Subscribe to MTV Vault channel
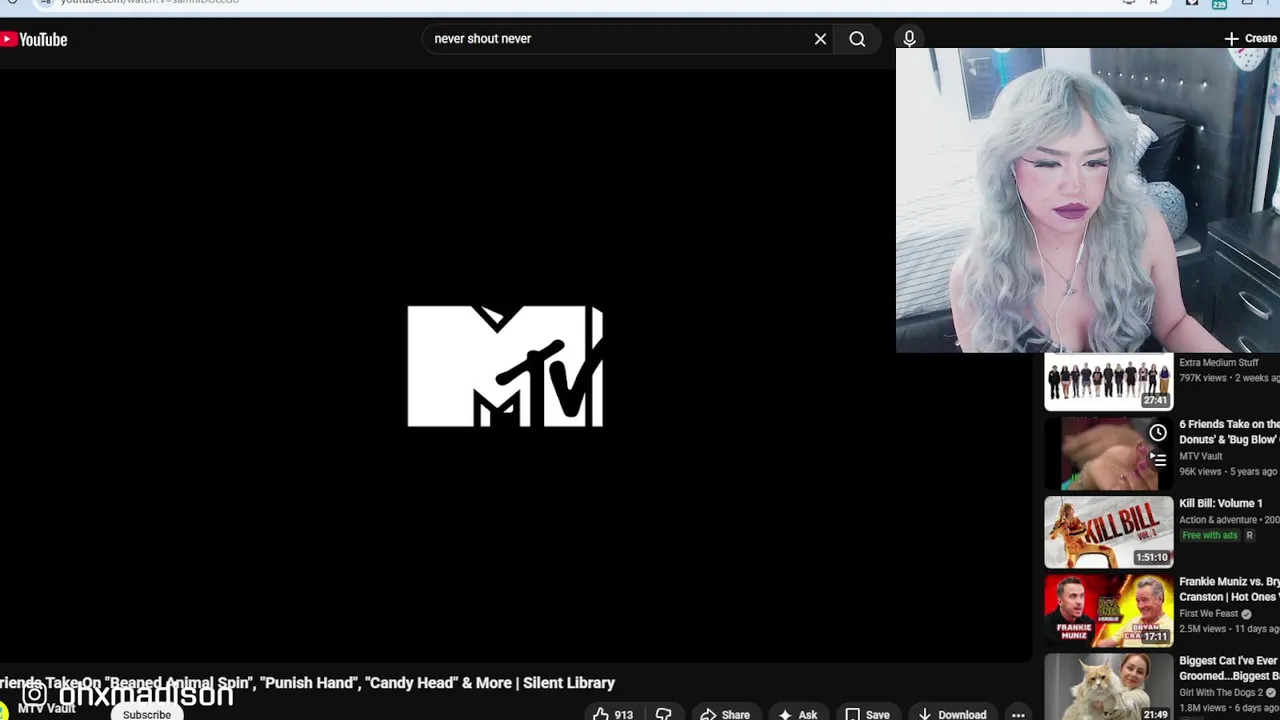Image resolution: width=1280 pixels, height=720 pixels. (147, 714)
